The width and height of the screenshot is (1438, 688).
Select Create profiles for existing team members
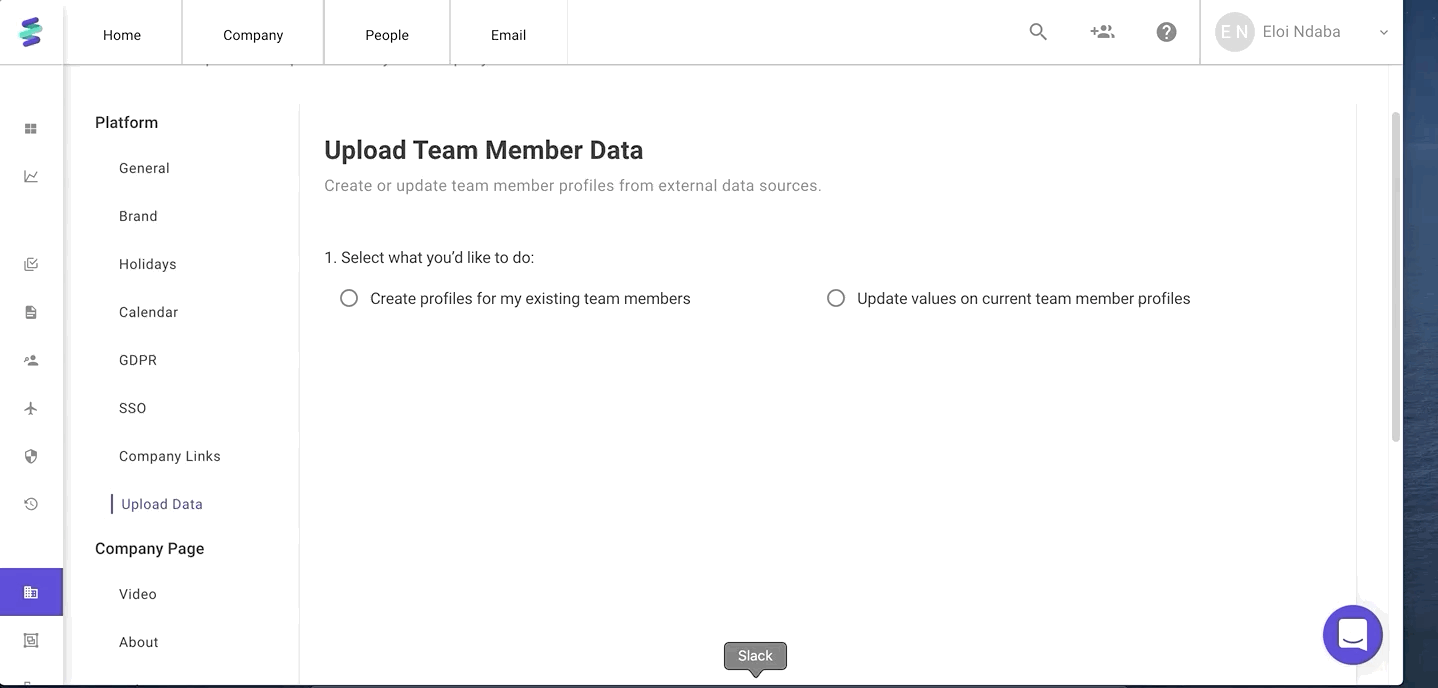point(349,298)
